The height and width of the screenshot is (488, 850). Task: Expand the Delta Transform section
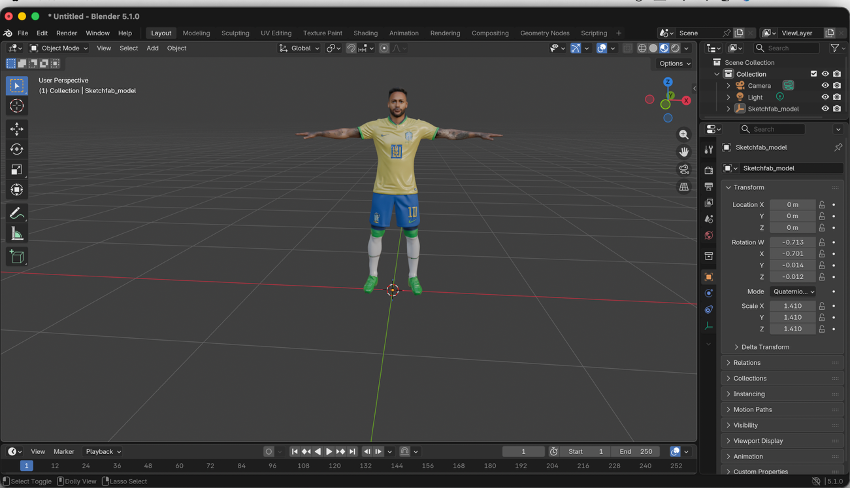(764, 347)
